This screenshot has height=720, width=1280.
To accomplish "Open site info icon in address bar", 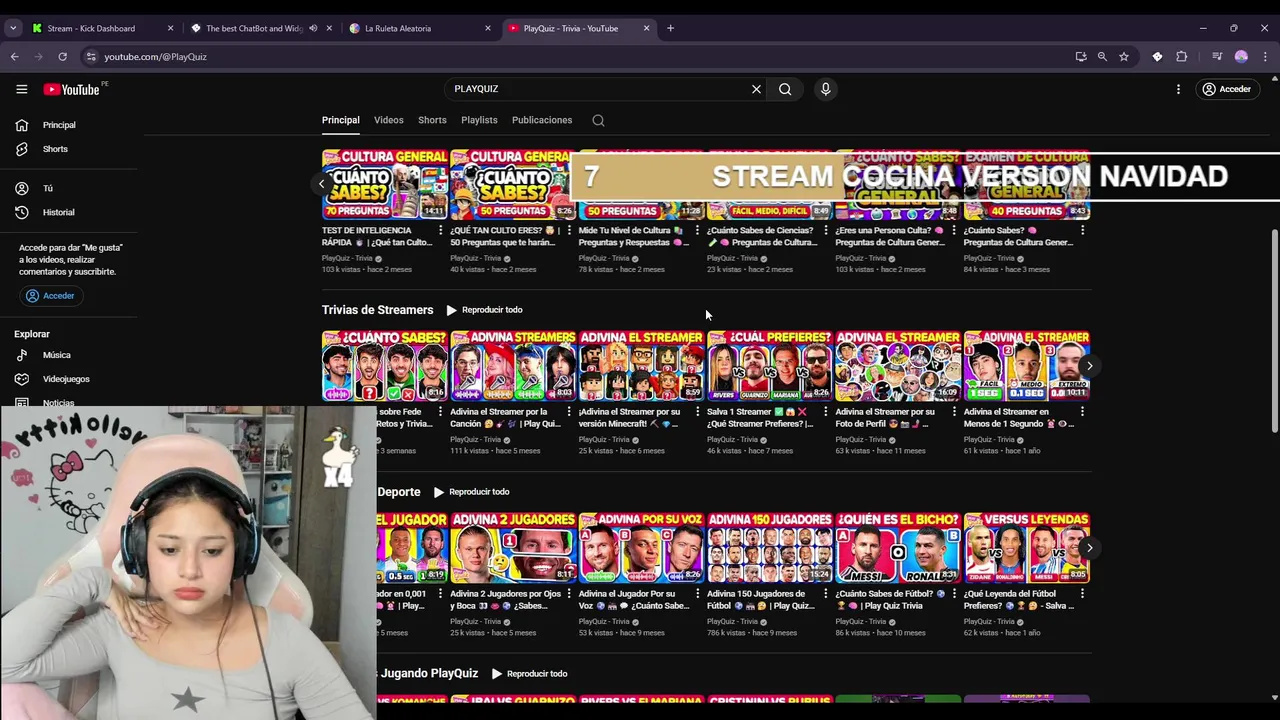I will tap(91, 57).
